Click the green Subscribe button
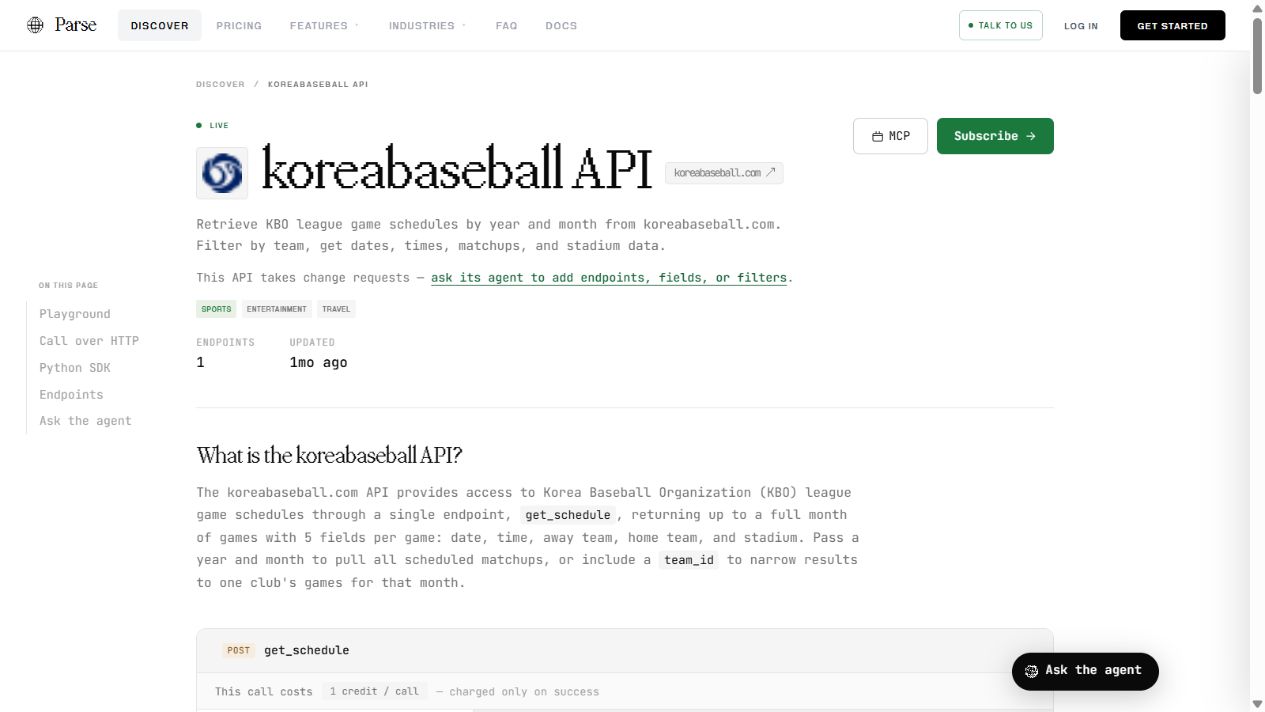The height and width of the screenshot is (712, 1265). tap(995, 136)
